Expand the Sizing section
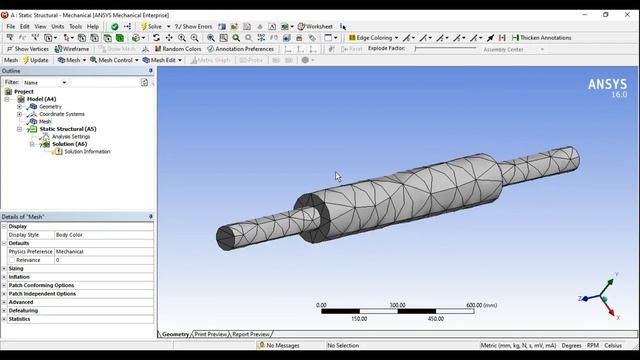The image size is (640, 360). coord(4,269)
